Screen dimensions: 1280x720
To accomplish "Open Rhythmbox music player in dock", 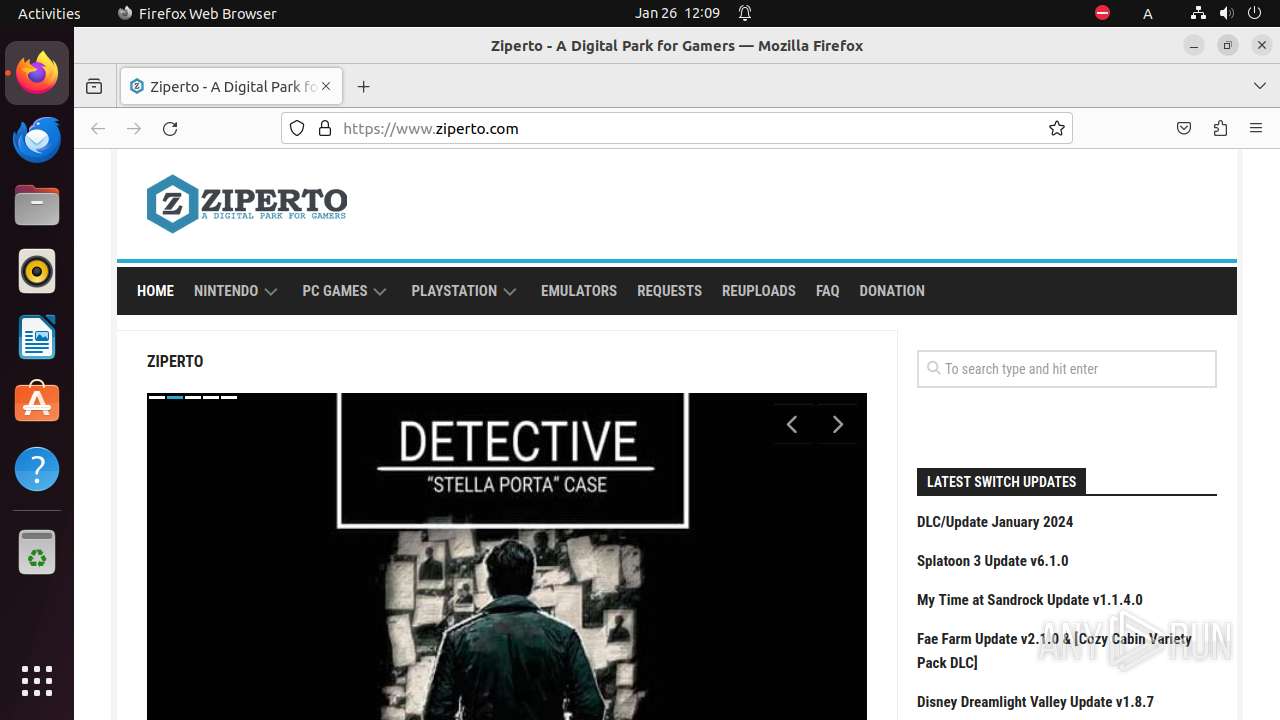I will 37,271.
